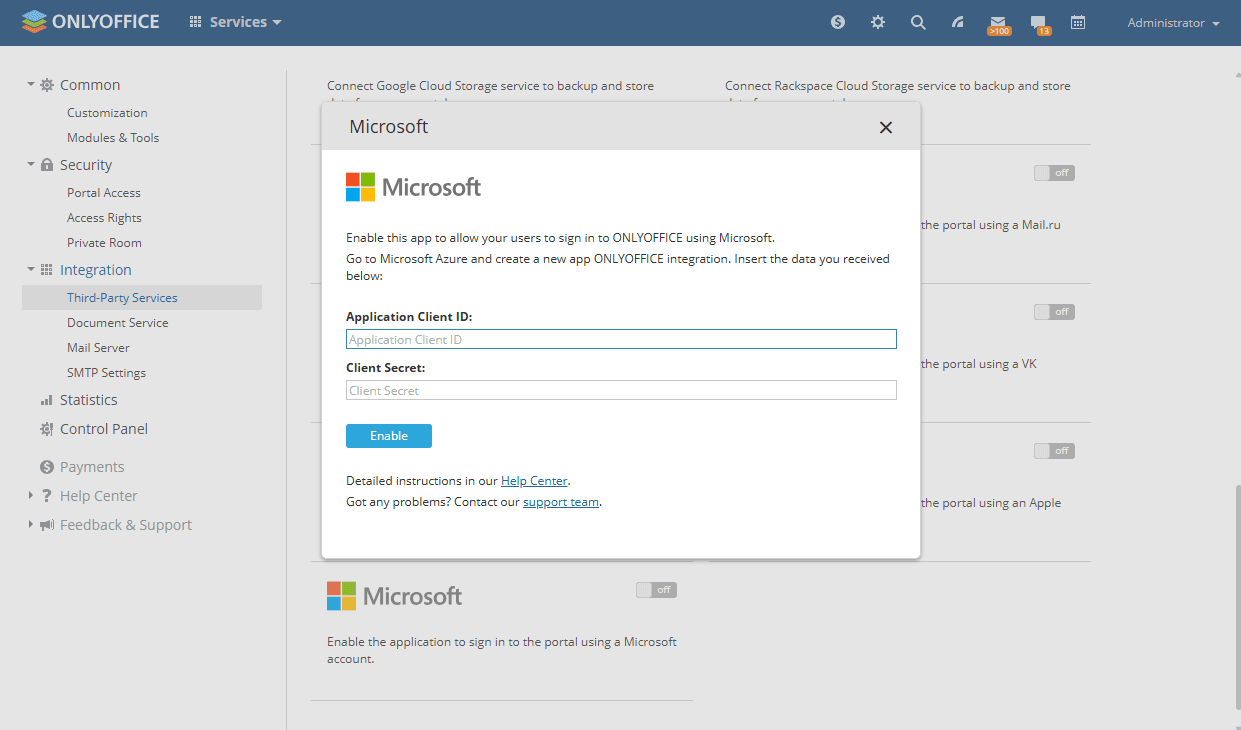Viewport: 1241px width, 730px height.
Task: Open the Services dropdown menu
Action: coord(235,22)
